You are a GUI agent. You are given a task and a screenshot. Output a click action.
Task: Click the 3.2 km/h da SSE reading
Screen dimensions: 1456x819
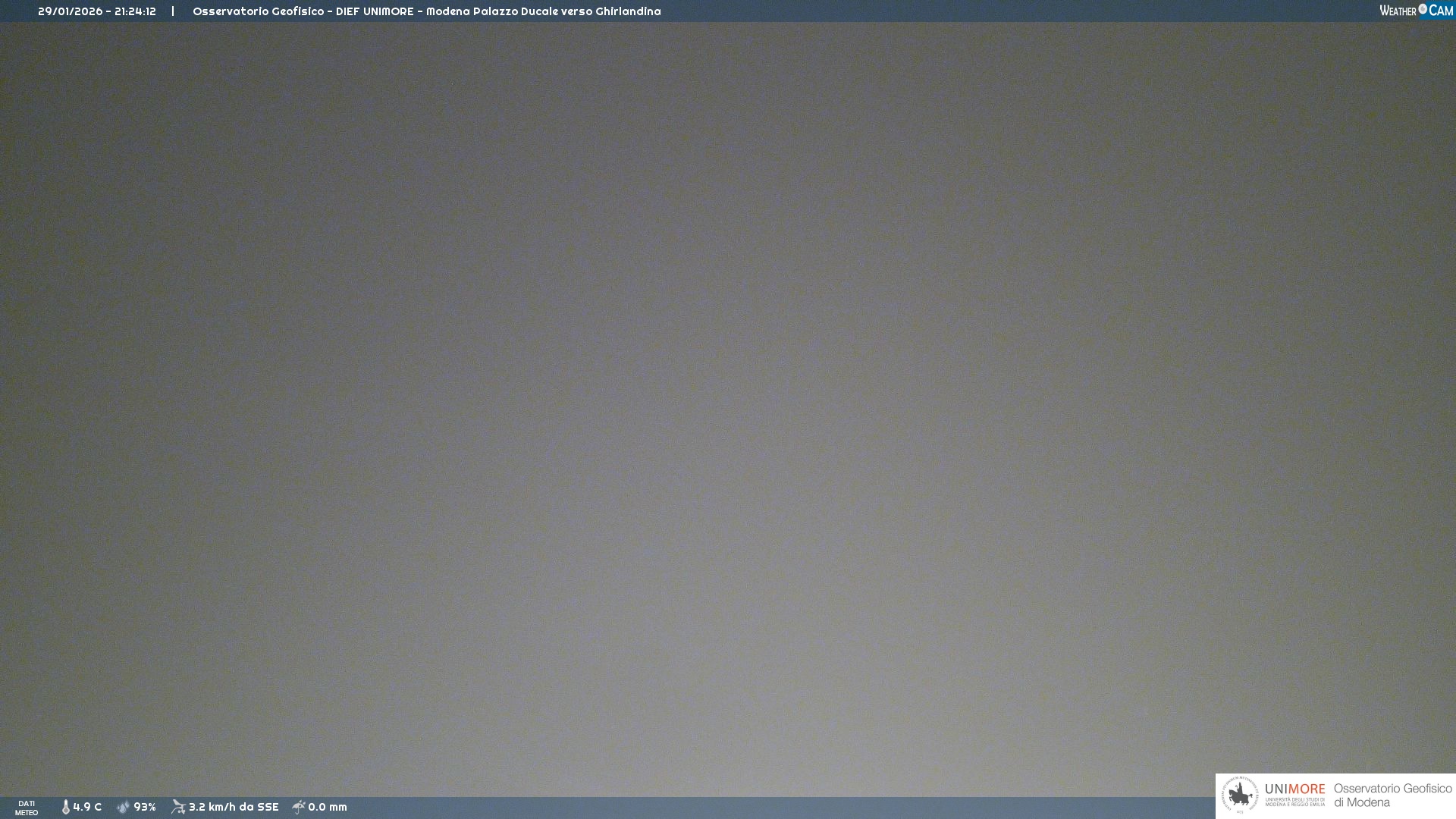click(234, 807)
